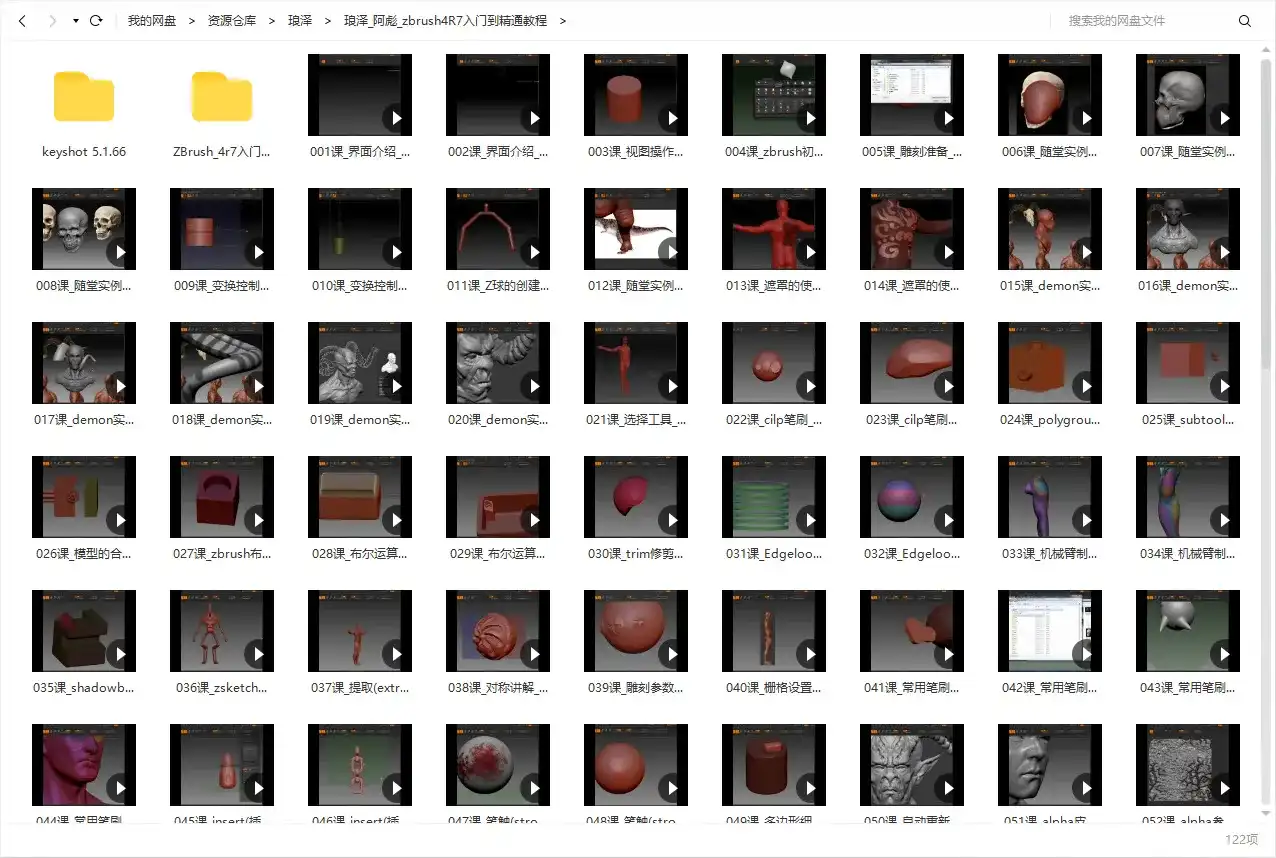The width and height of the screenshot is (1276, 858).
Task: Refresh the current folder view
Action: click(x=95, y=20)
